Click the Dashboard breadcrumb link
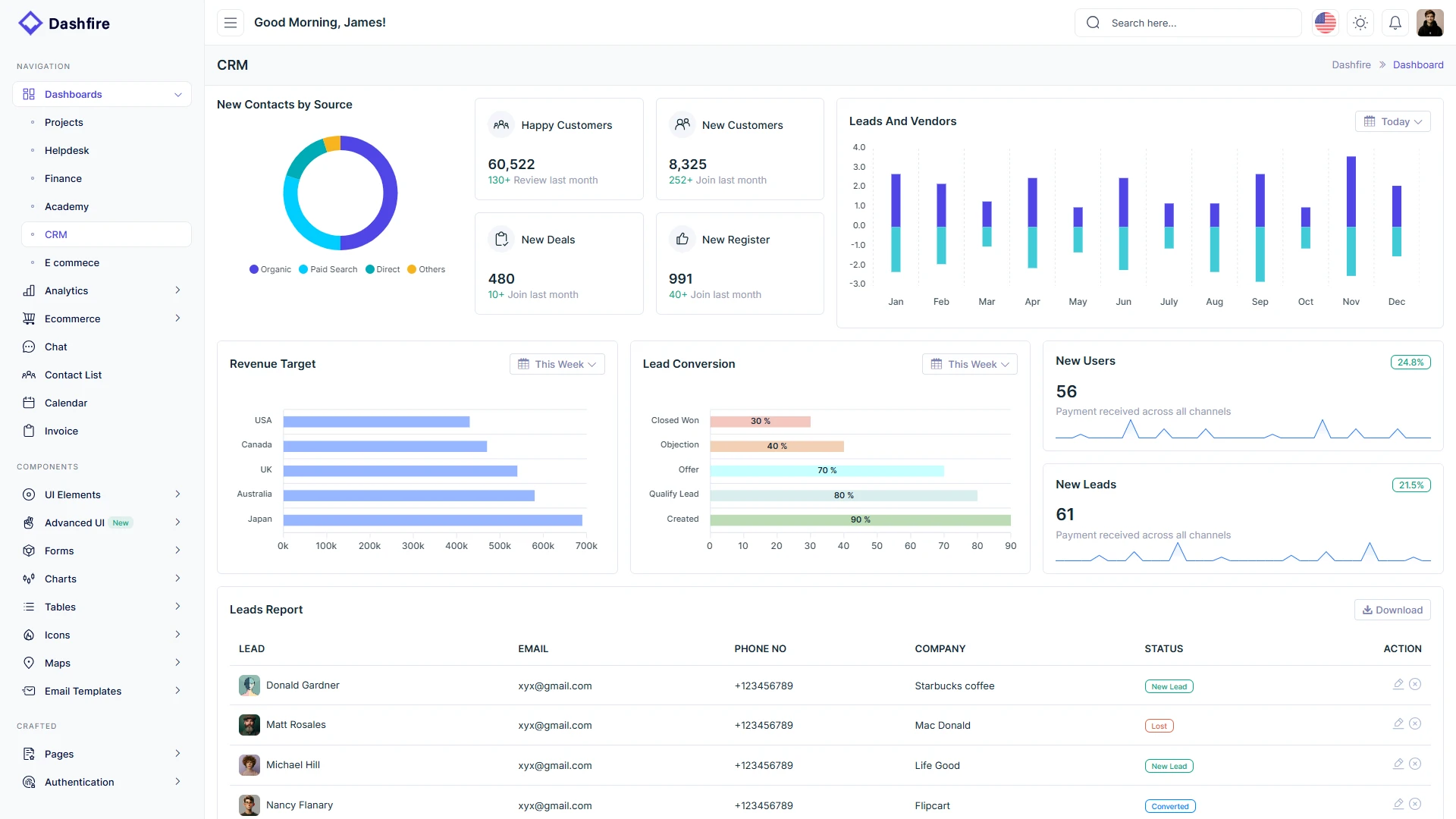 (1418, 64)
